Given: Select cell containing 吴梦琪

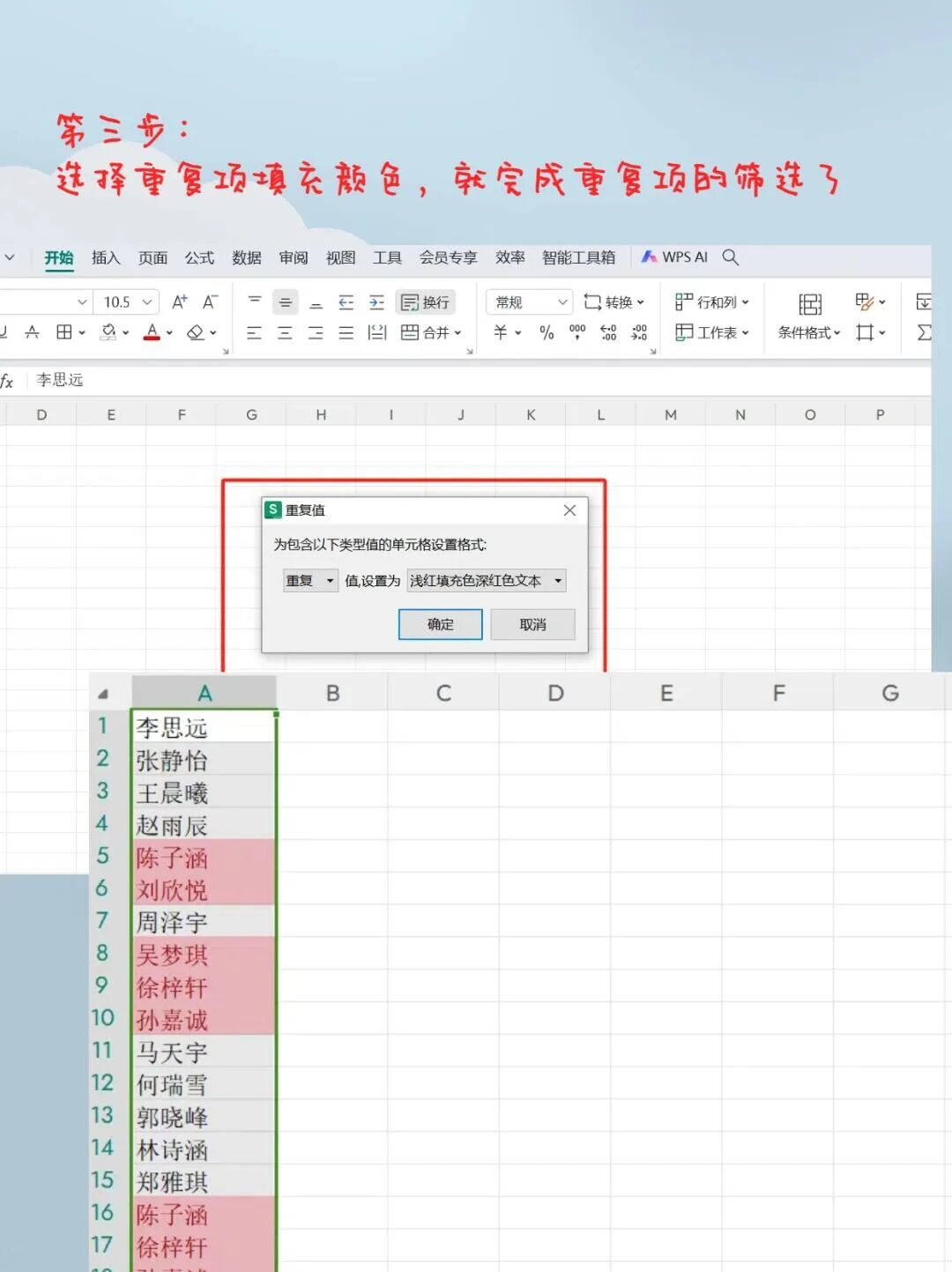Looking at the screenshot, I should point(205,956).
